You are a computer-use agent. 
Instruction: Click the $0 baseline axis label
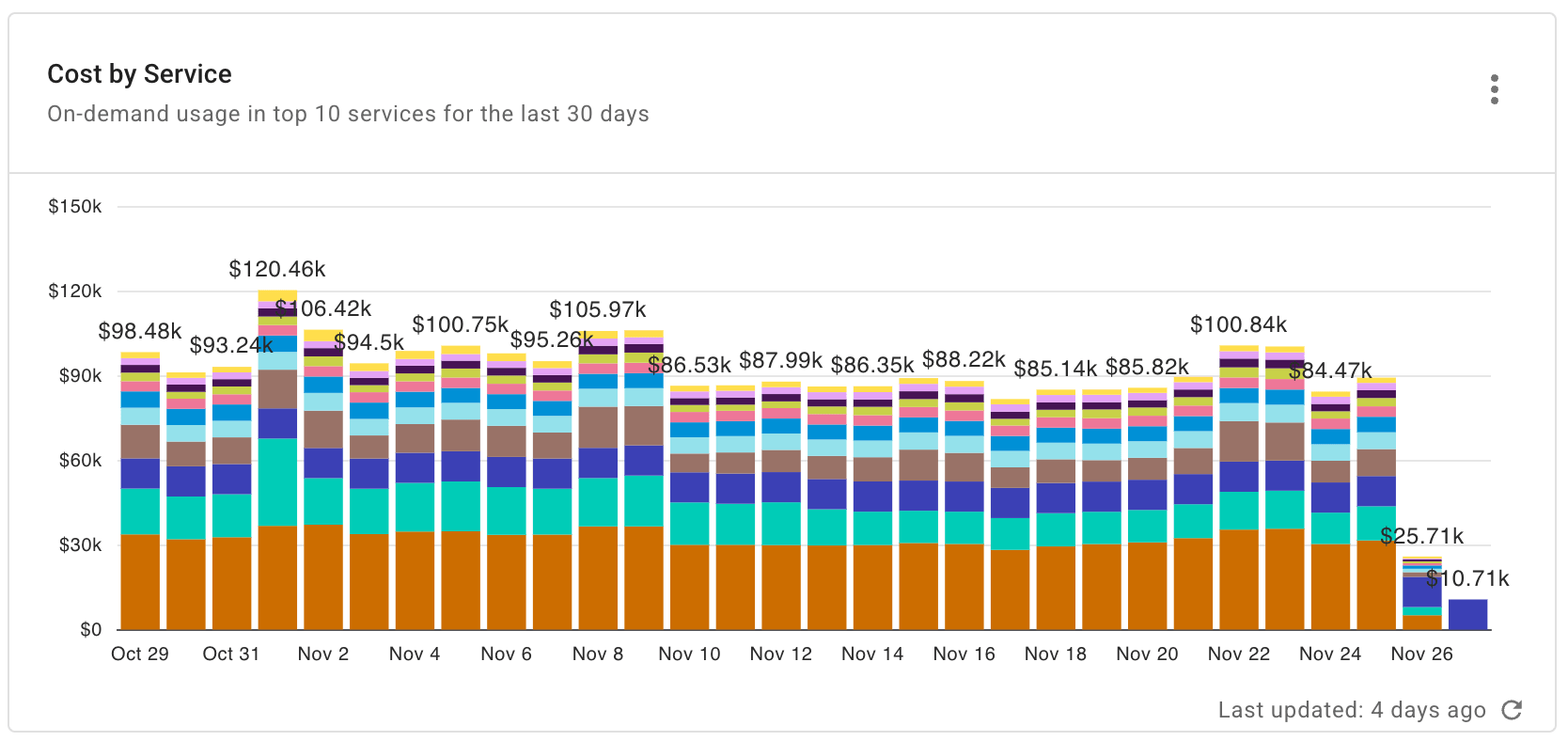[x=88, y=628]
